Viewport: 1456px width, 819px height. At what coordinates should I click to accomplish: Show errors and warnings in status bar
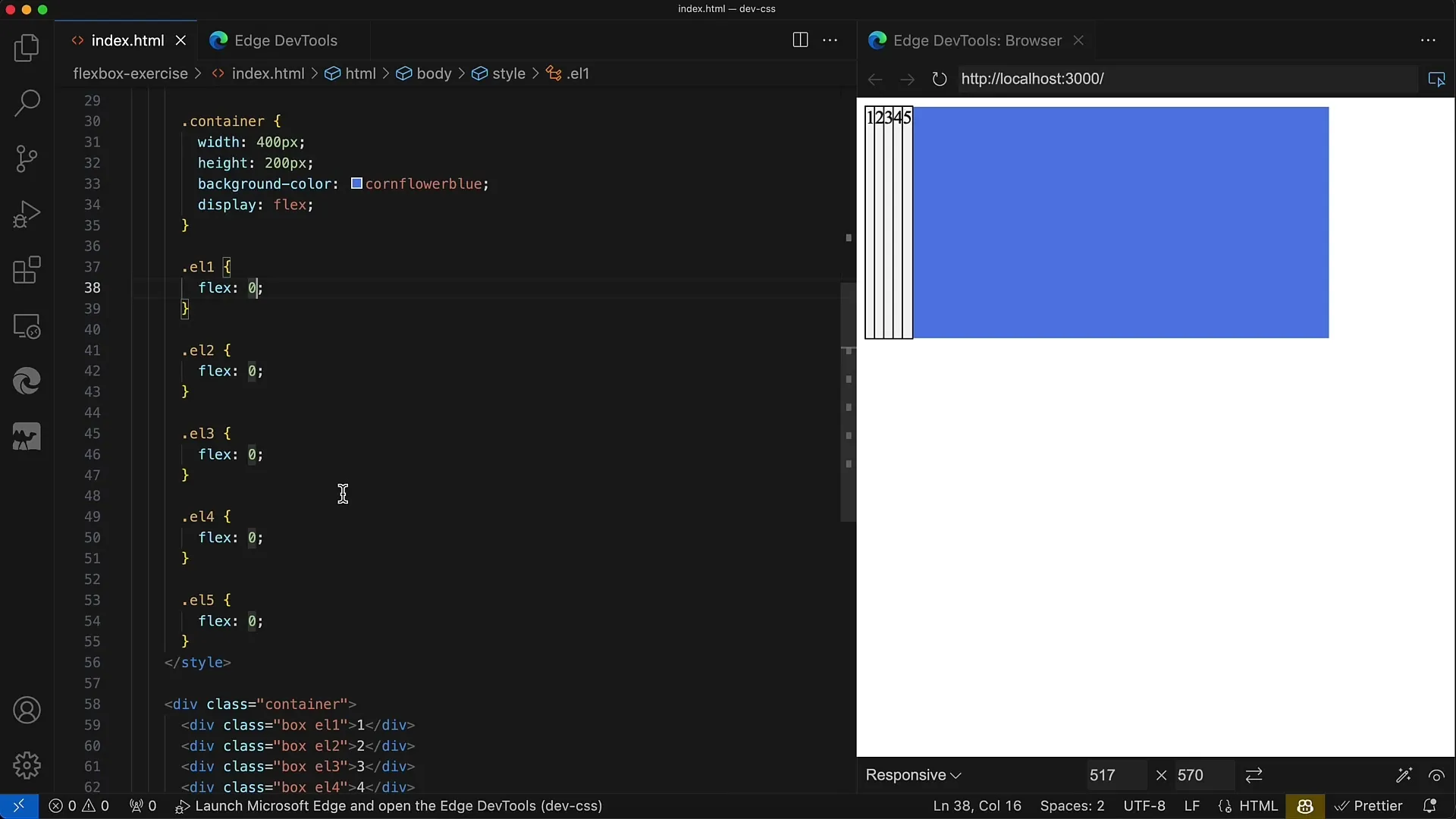pos(79,806)
